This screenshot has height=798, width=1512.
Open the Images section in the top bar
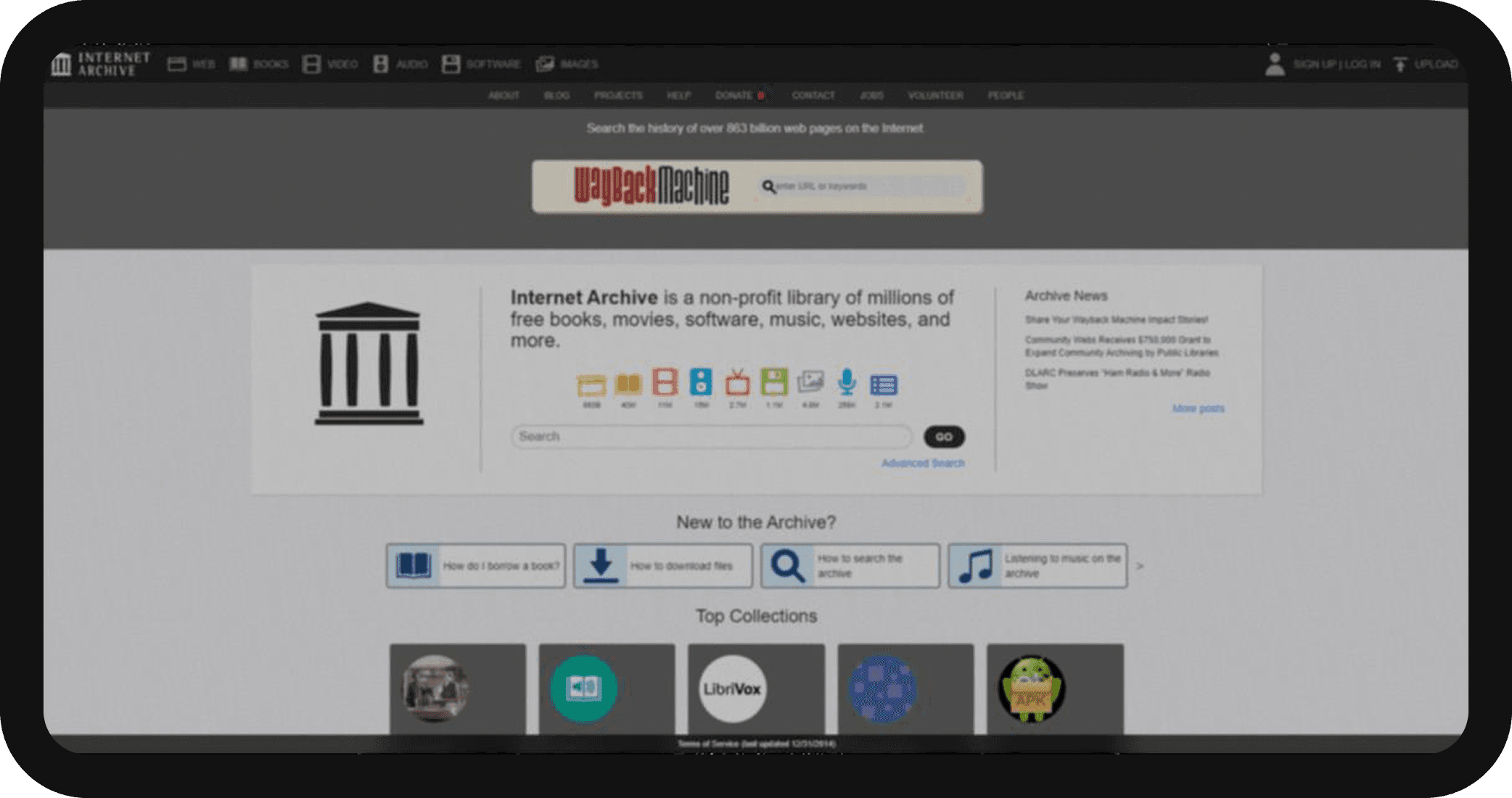(x=567, y=64)
